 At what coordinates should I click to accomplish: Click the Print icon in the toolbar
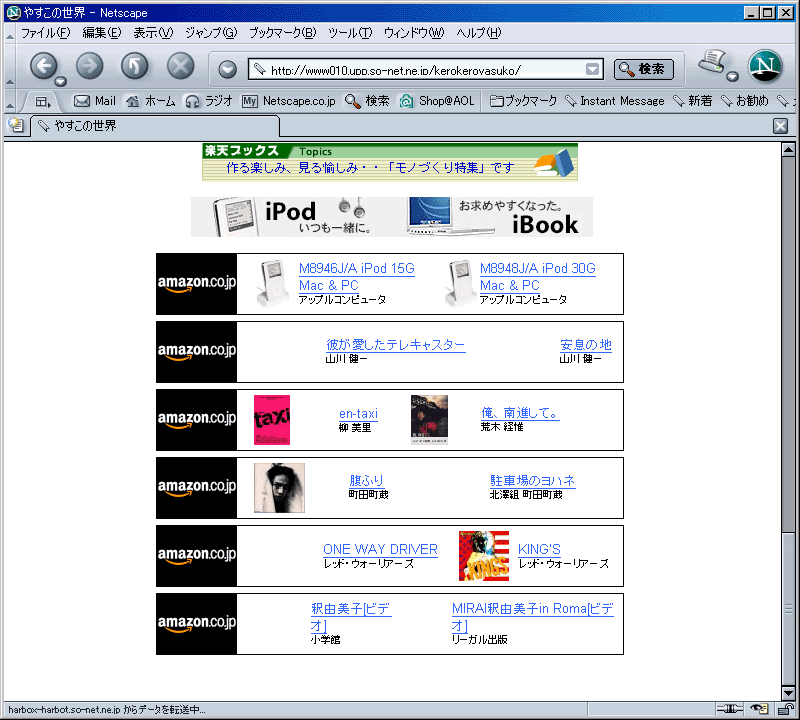click(x=712, y=62)
